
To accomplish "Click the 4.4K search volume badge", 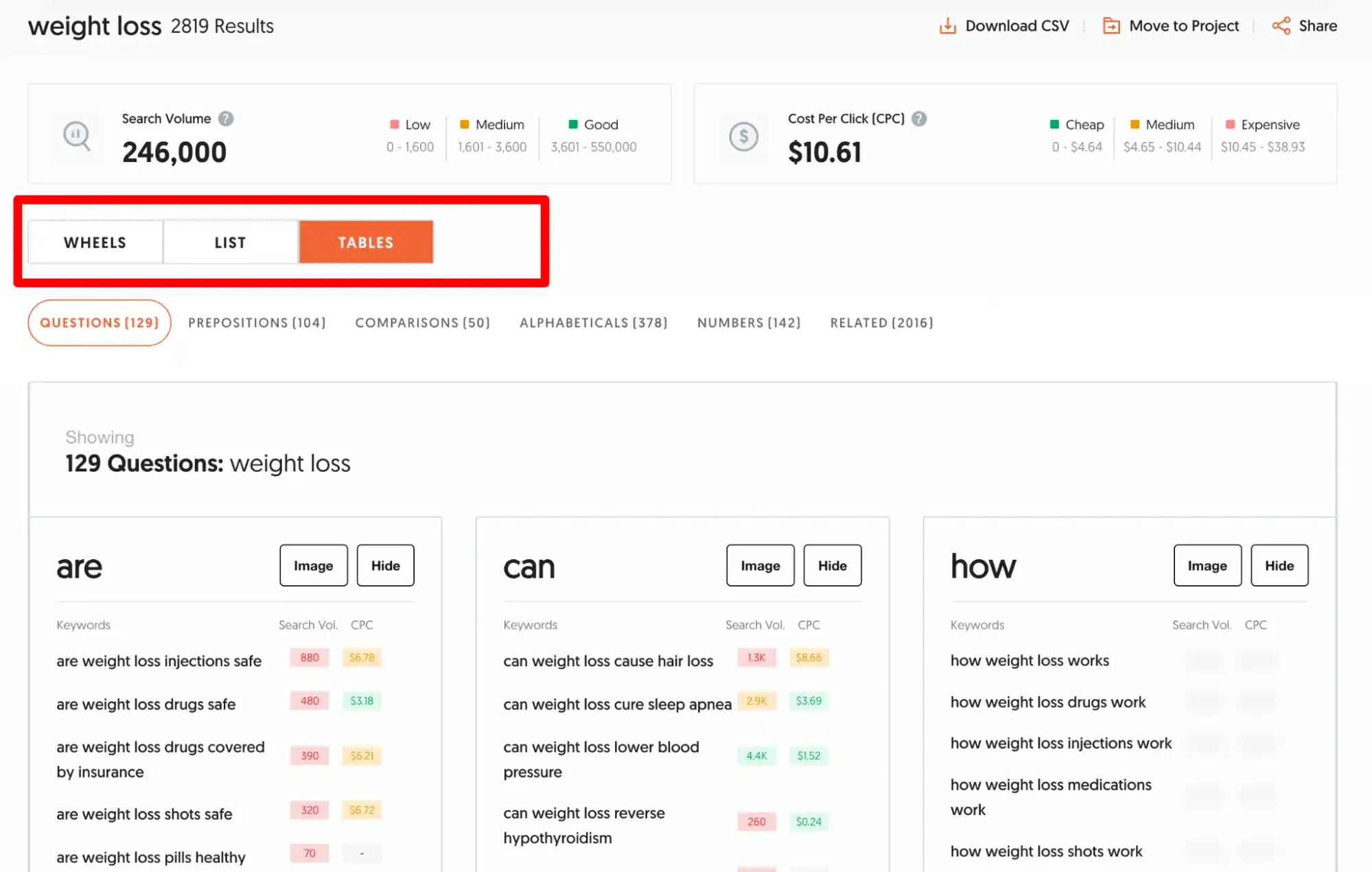I will [756, 755].
